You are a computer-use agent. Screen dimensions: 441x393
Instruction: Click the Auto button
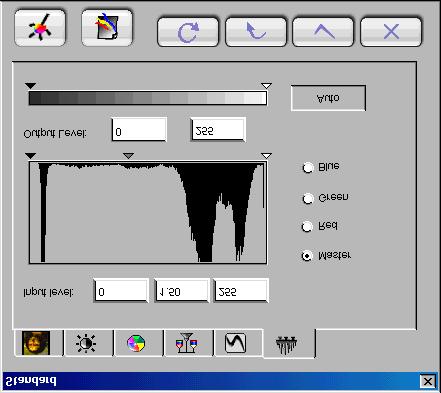click(x=328, y=98)
